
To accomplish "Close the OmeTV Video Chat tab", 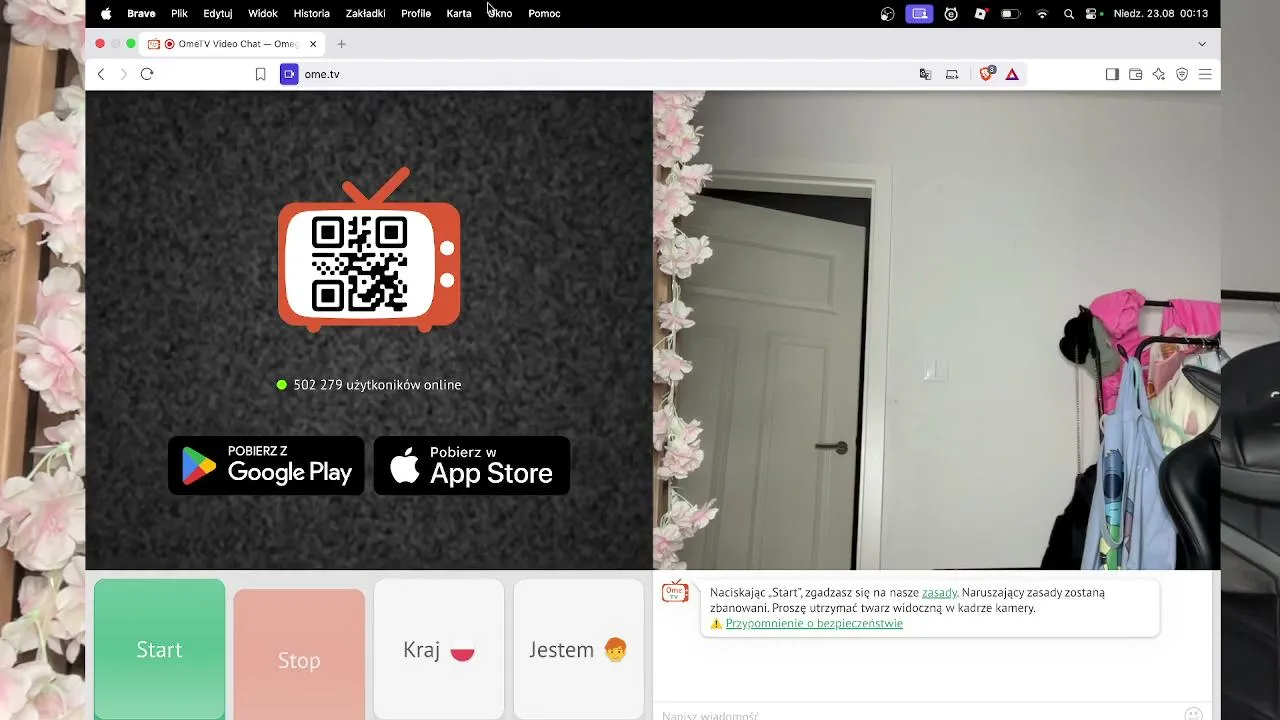I will (313, 44).
